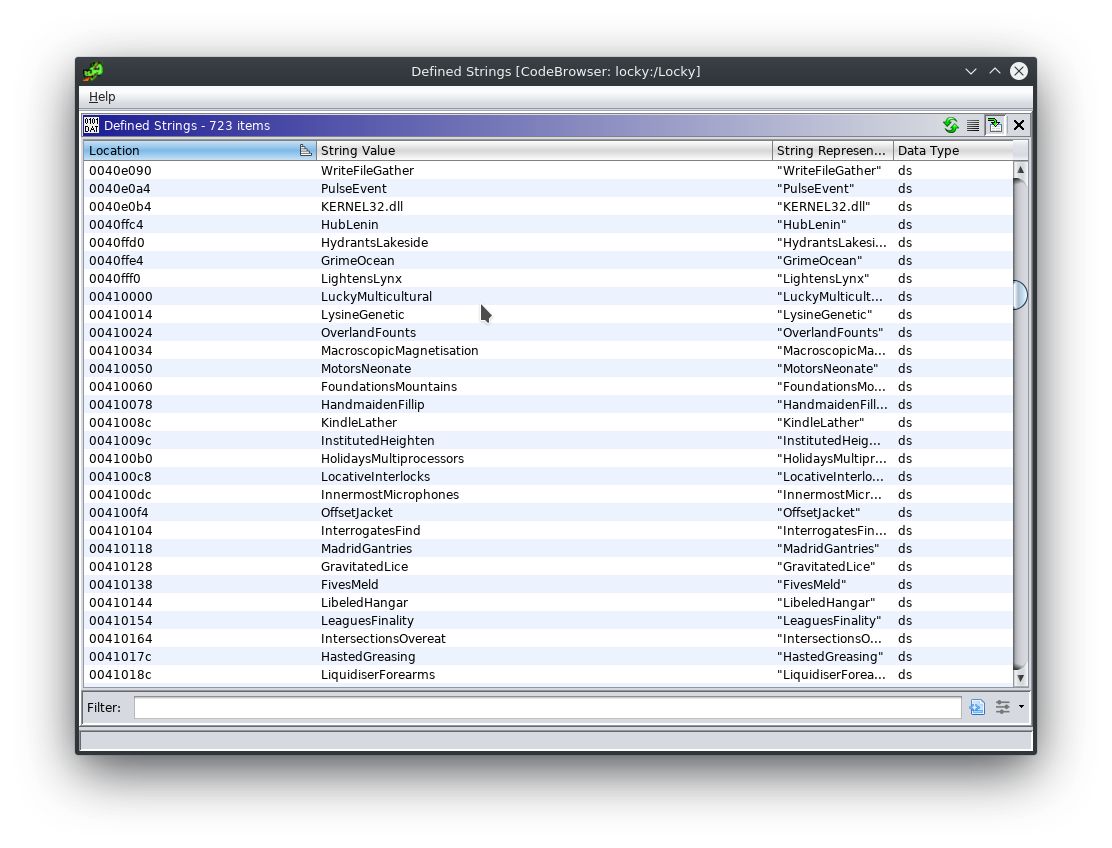Select location "00410050"
Viewport: 1112px width, 848px height.
121,369
